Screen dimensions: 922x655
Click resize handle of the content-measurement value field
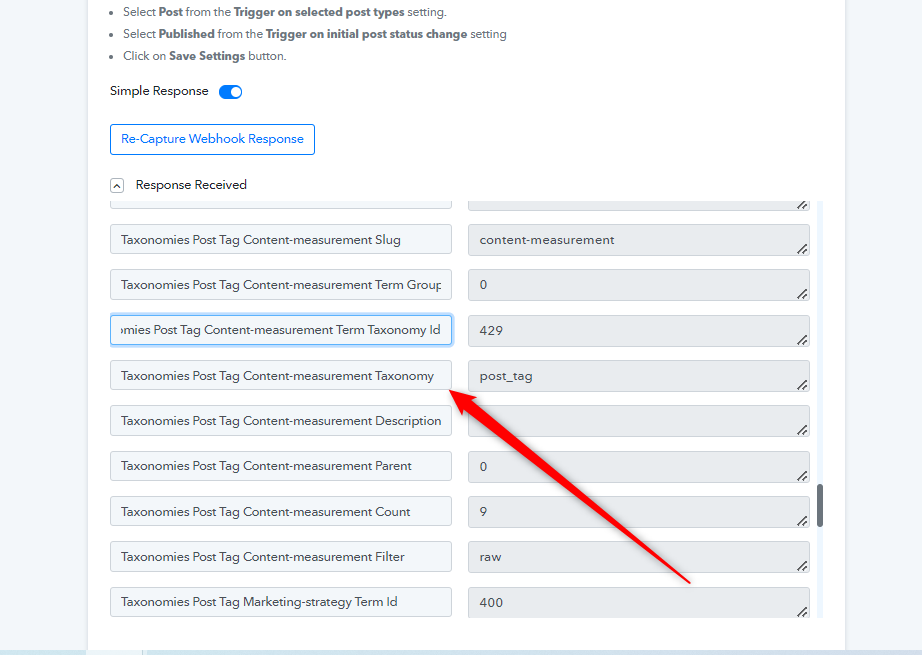pos(802,249)
